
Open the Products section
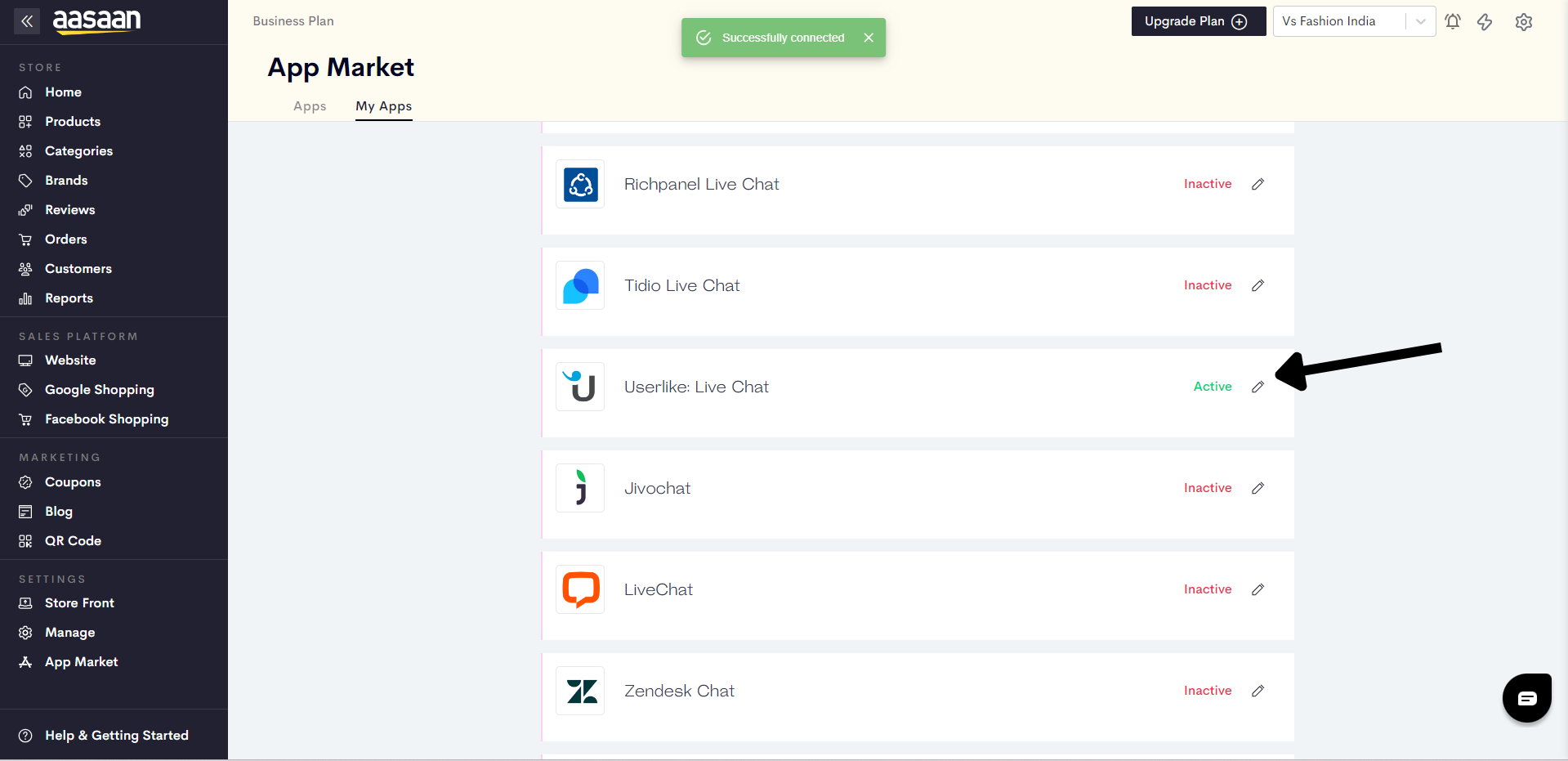[x=73, y=122]
